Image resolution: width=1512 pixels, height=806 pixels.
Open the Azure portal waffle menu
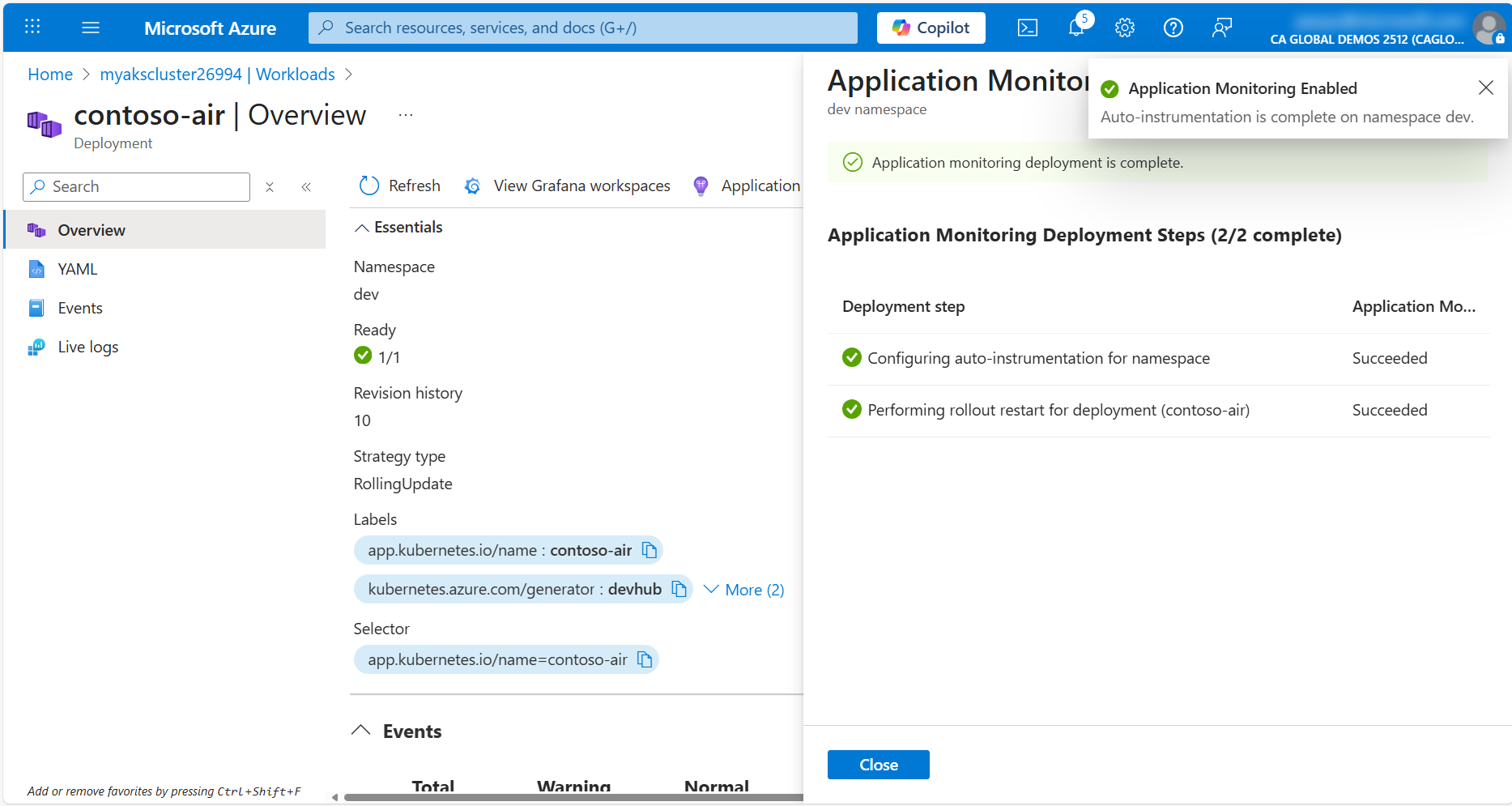point(32,28)
